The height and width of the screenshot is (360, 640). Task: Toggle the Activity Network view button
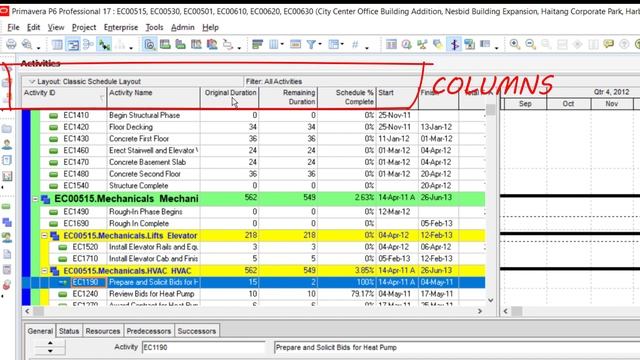pos(104,44)
